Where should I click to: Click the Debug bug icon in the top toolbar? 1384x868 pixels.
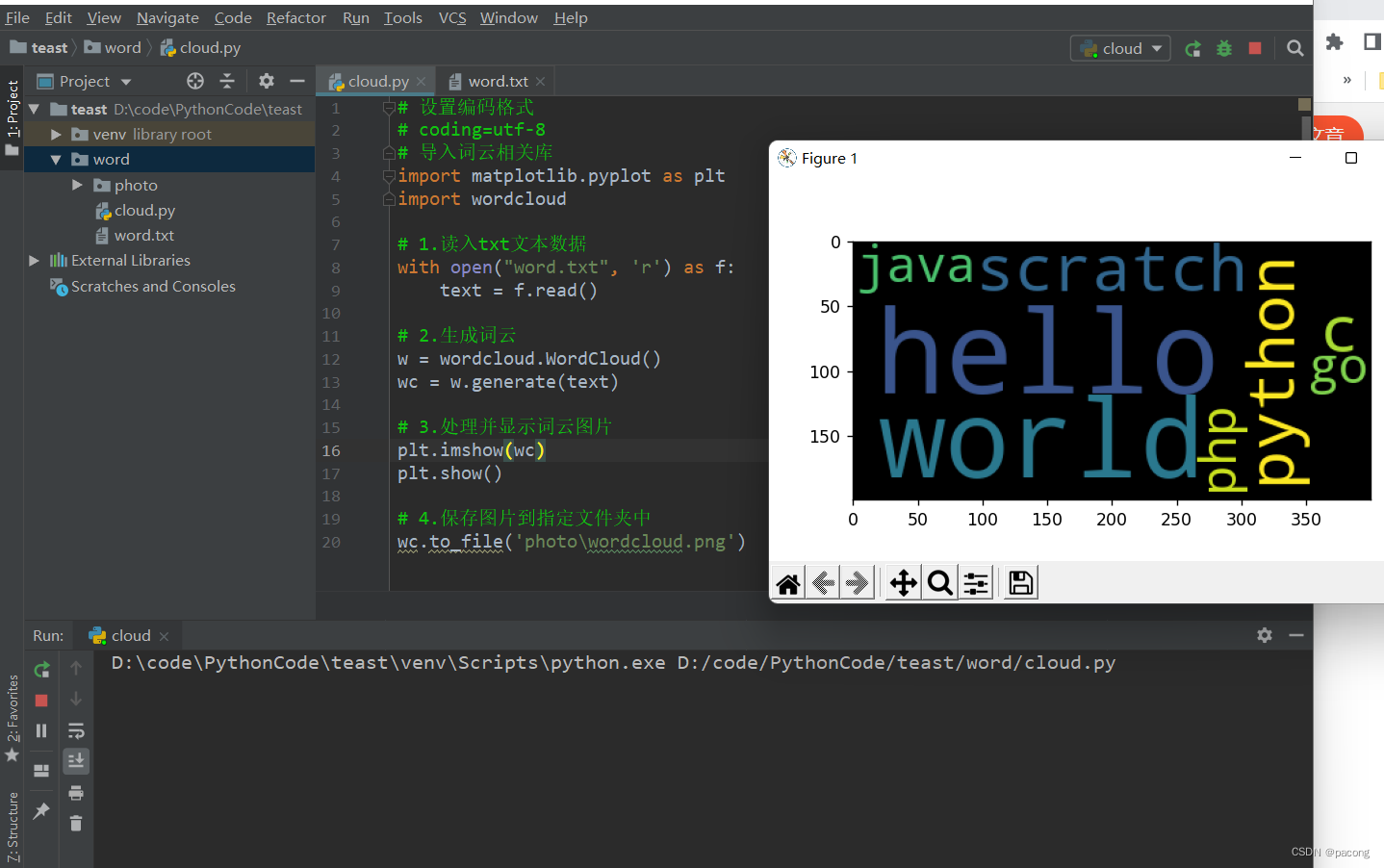(1224, 48)
